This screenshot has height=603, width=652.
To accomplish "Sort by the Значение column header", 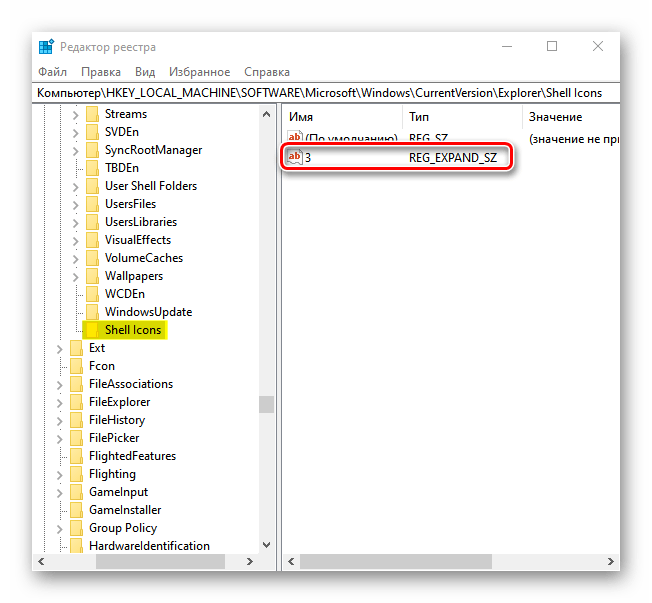I will pyautogui.click(x=571, y=117).
